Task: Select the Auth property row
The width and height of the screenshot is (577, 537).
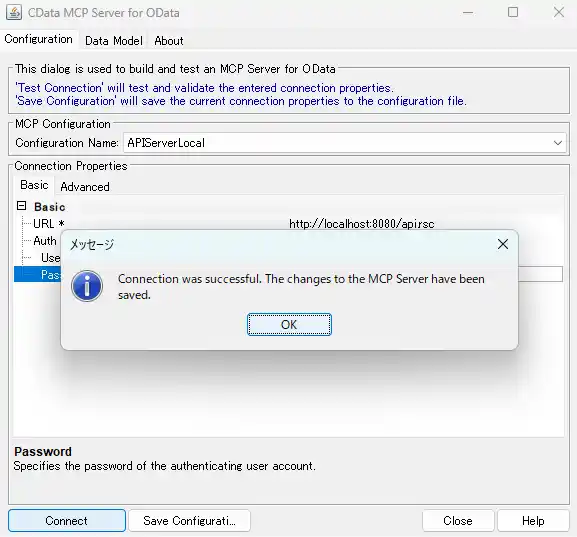Action: pyautogui.click(x=38, y=241)
